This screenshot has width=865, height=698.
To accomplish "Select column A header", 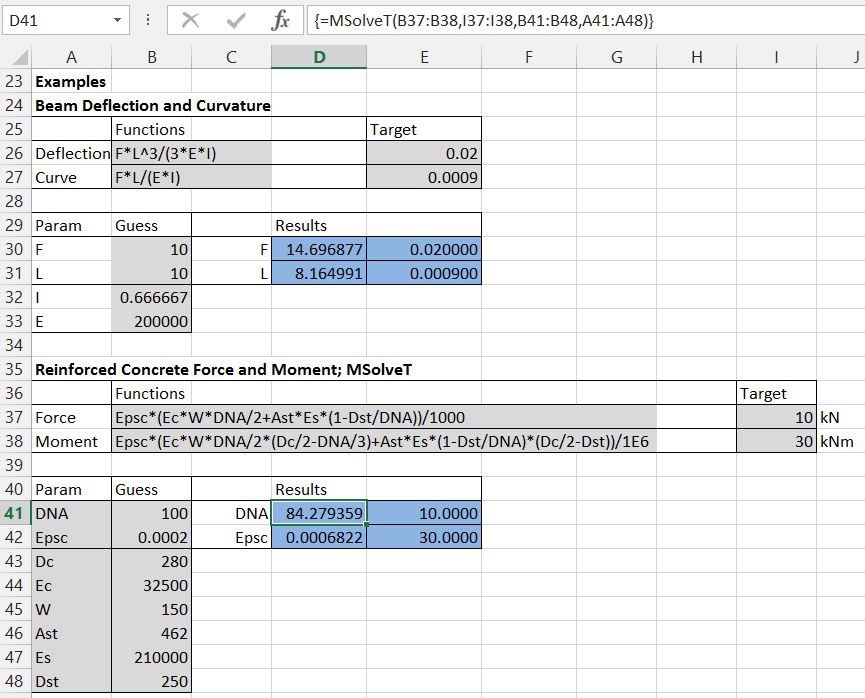I will pos(71,58).
